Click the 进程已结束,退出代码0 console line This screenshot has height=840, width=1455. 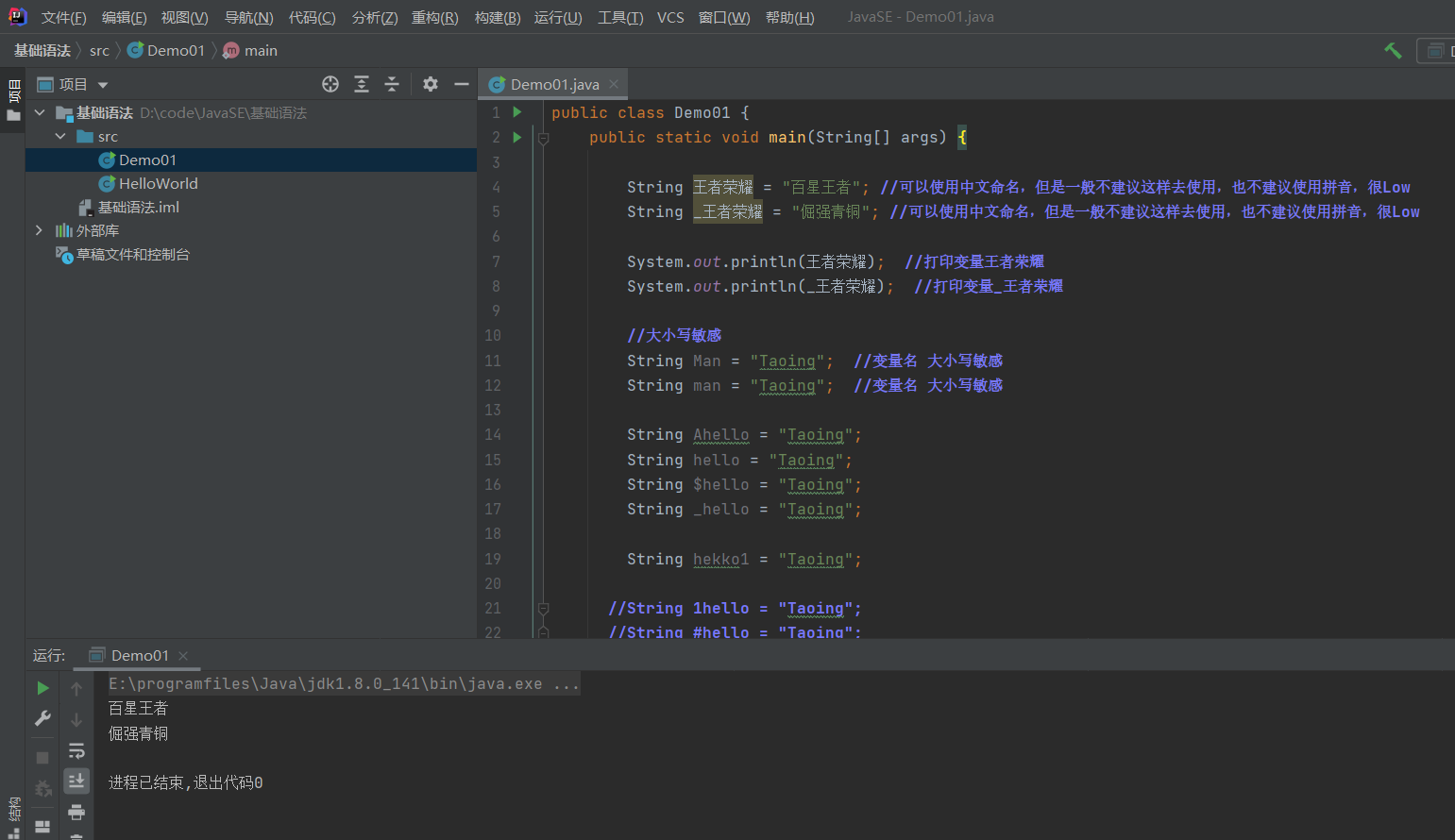pos(185,782)
